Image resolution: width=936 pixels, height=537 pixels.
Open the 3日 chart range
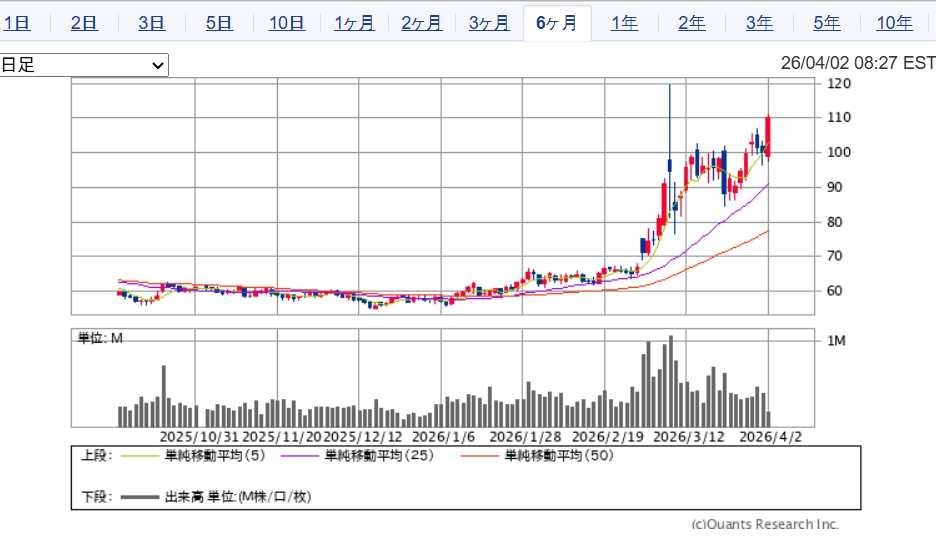coord(151,23)
